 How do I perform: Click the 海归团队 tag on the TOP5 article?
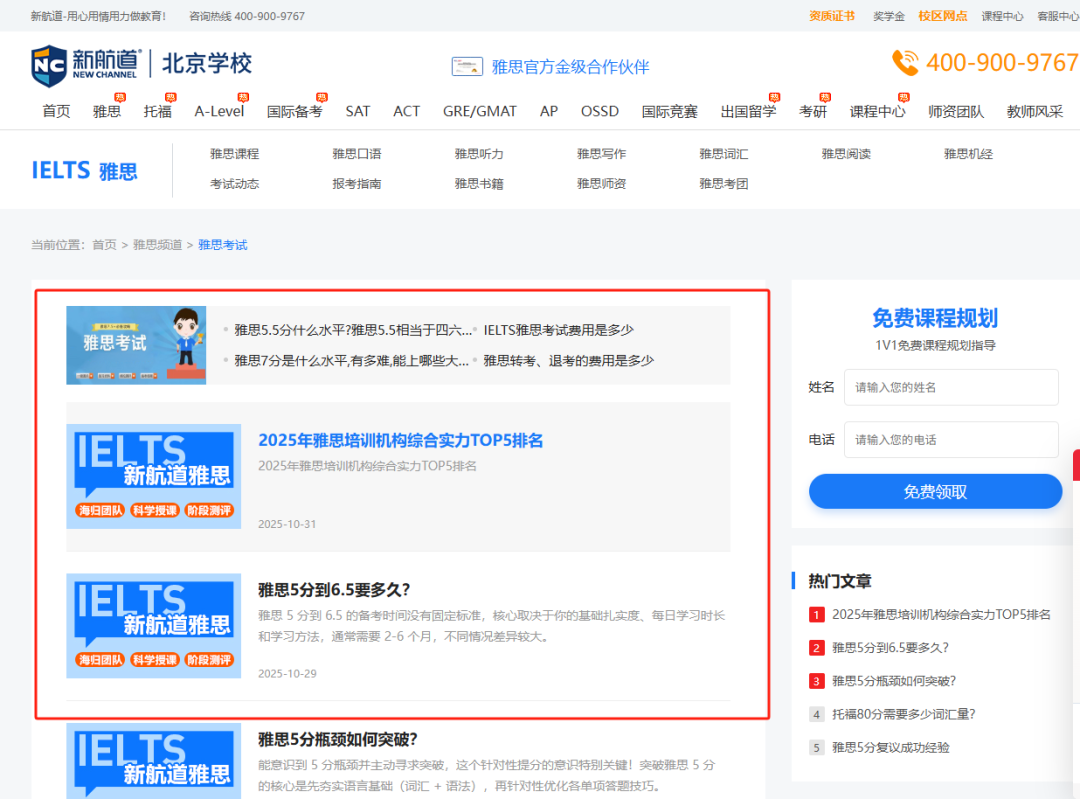100,510
